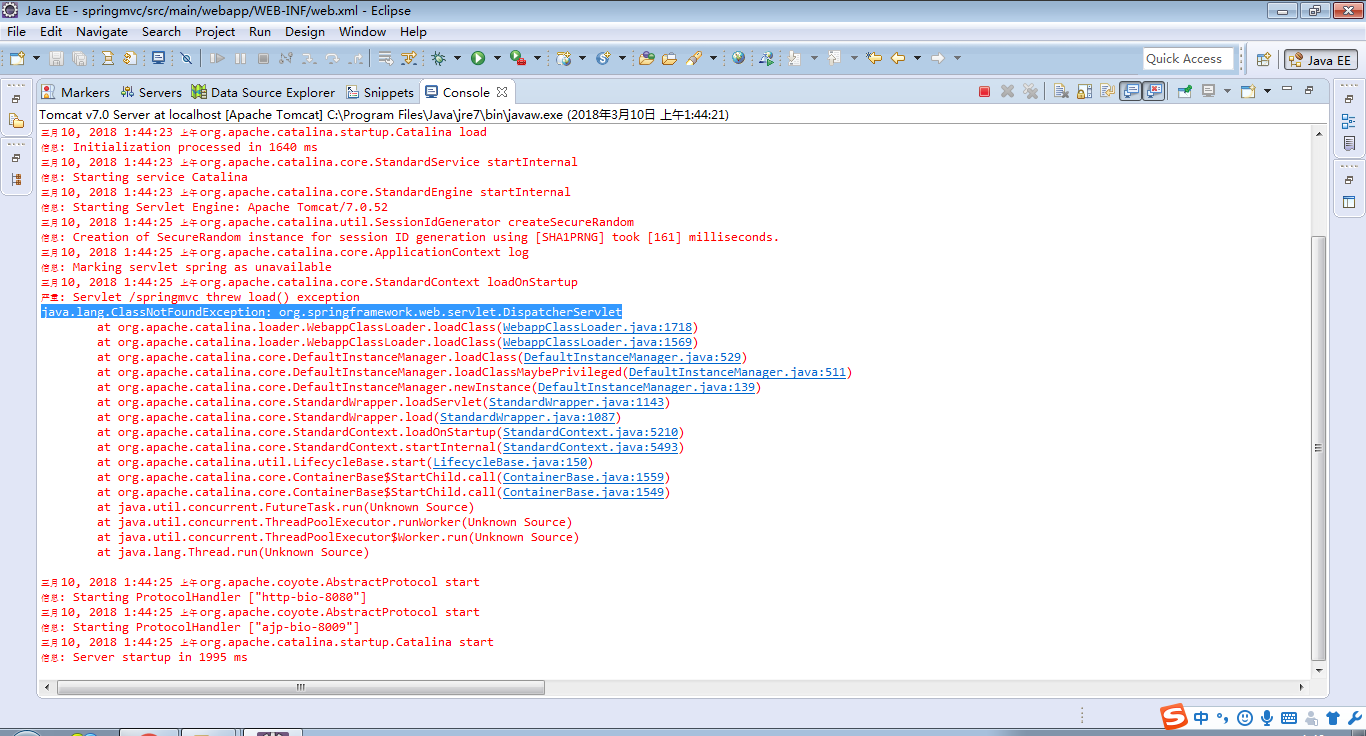The height and width of the screenshot is (736, 1366).
Task: Toggle the Scroll Lock icon in Console
Action: [x=1085, y=91]
